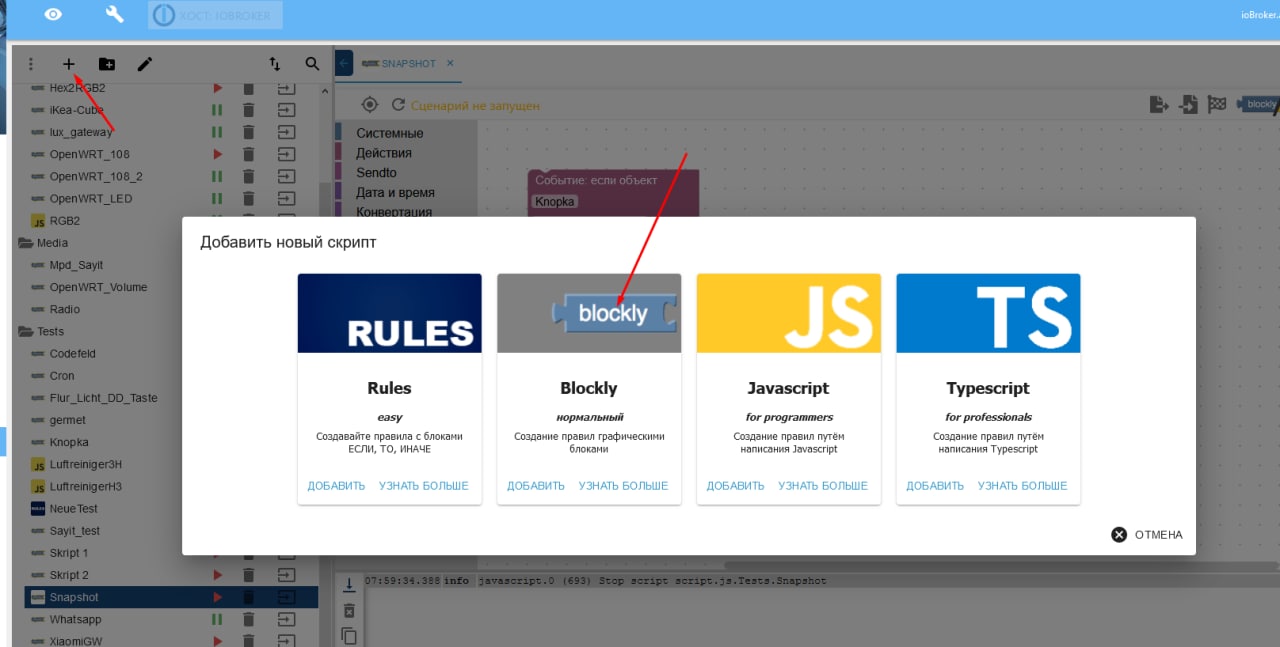Select the JS Javascript card image
1280x647 pixels.
[x=789, y=313]
